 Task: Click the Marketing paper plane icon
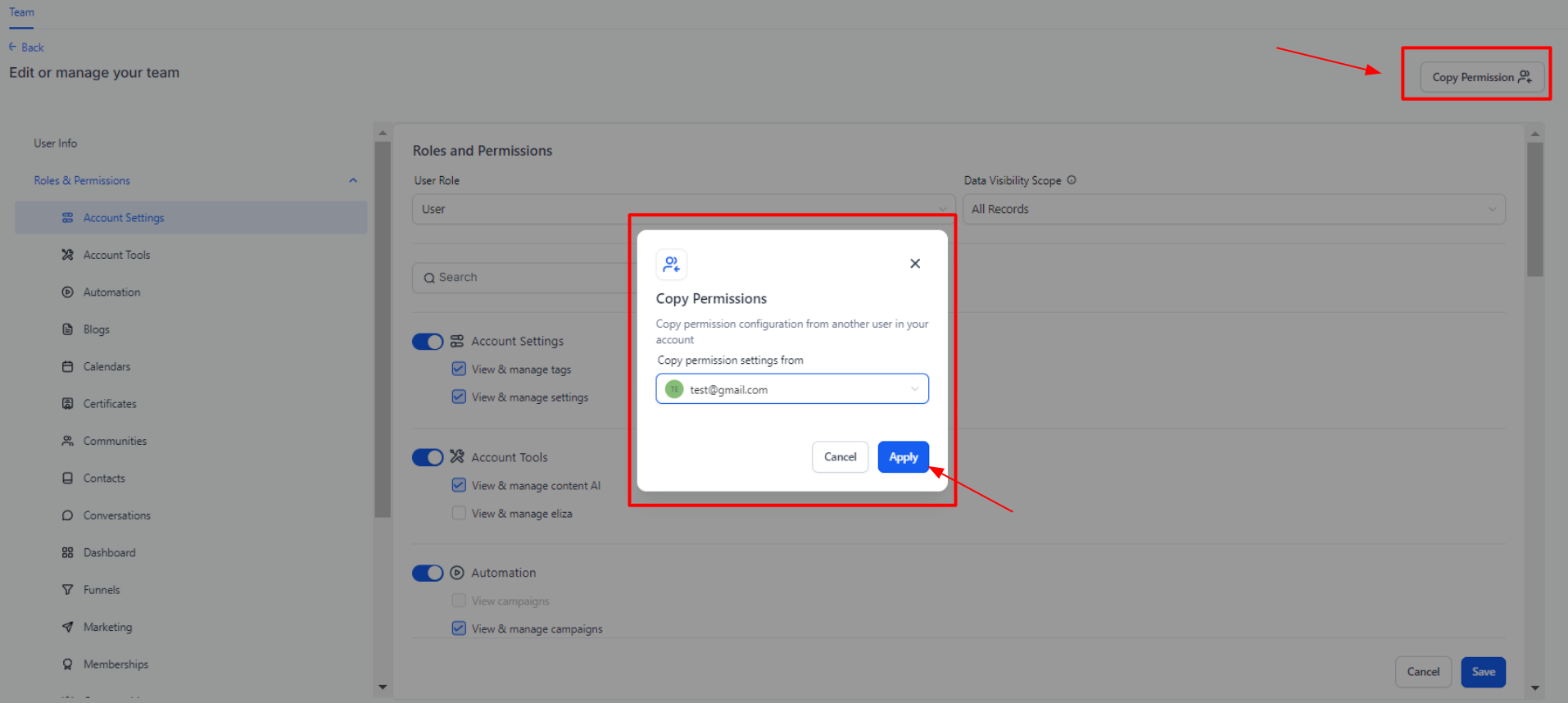point(67,627)
